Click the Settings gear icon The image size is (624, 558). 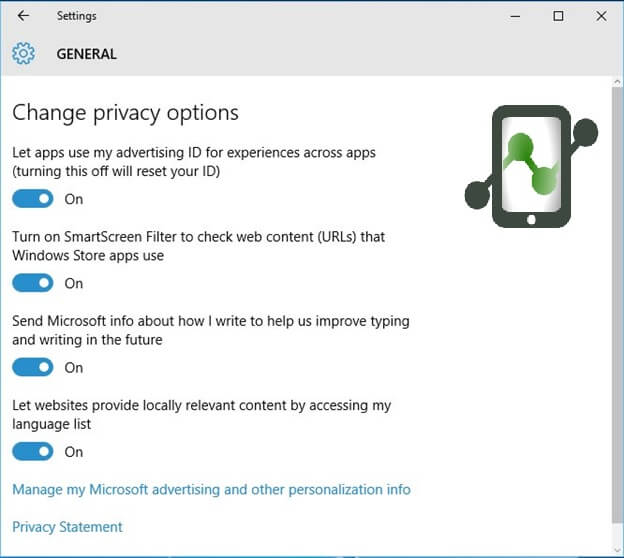click(23, 53)
